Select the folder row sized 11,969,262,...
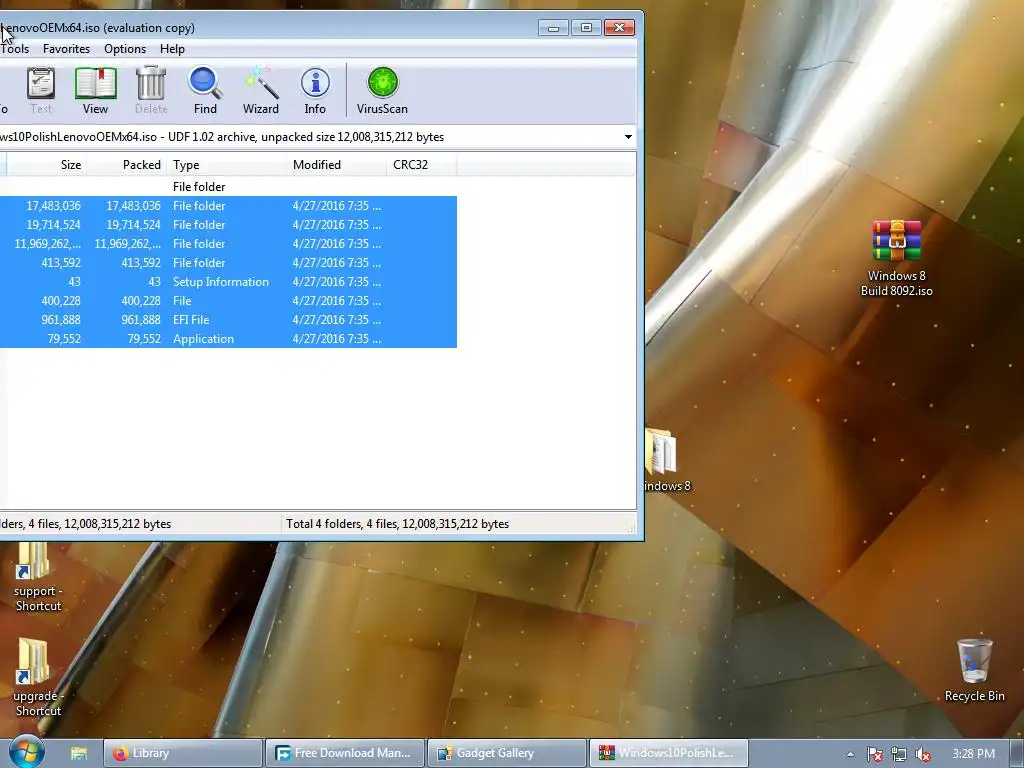Viewport: 1024px width, 768px height. tap(228, 244)
